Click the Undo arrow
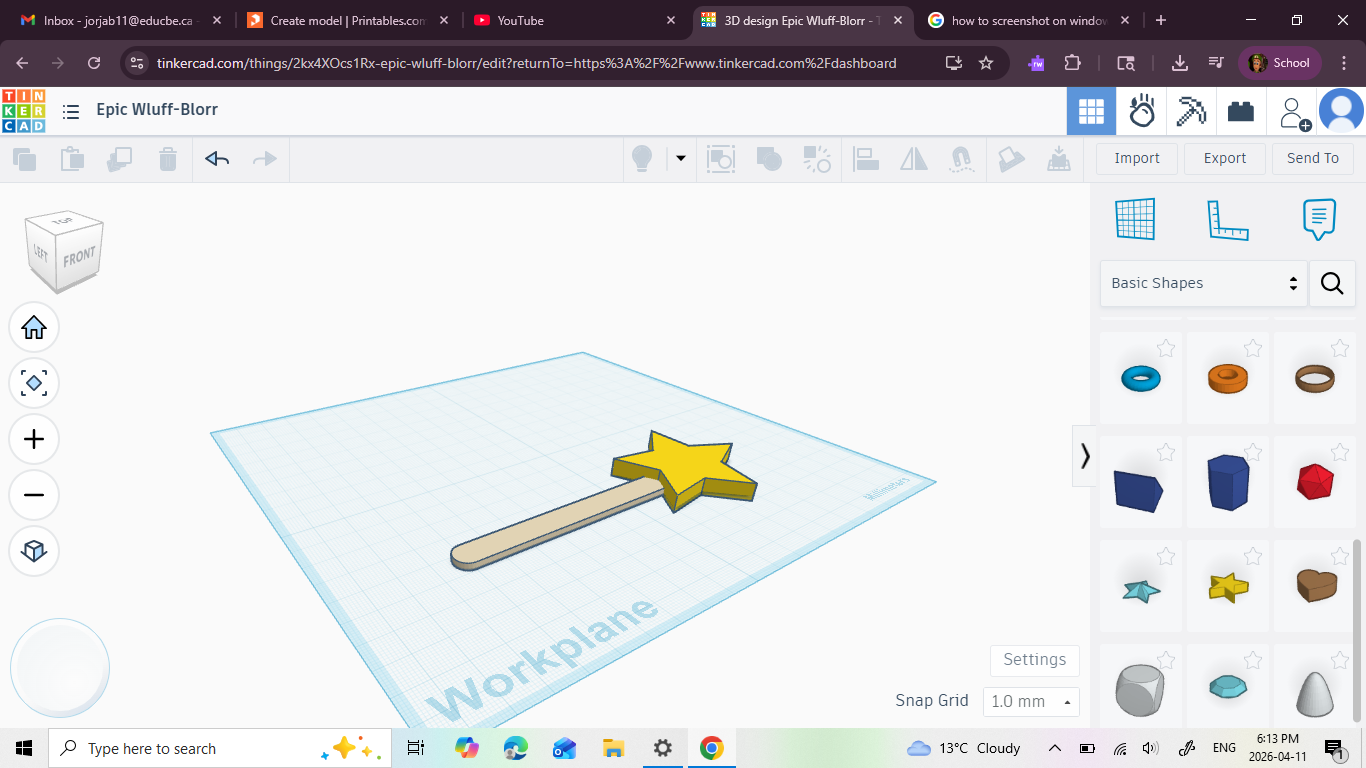Viewport: 1366px width, 768px height. click(217, 158)
